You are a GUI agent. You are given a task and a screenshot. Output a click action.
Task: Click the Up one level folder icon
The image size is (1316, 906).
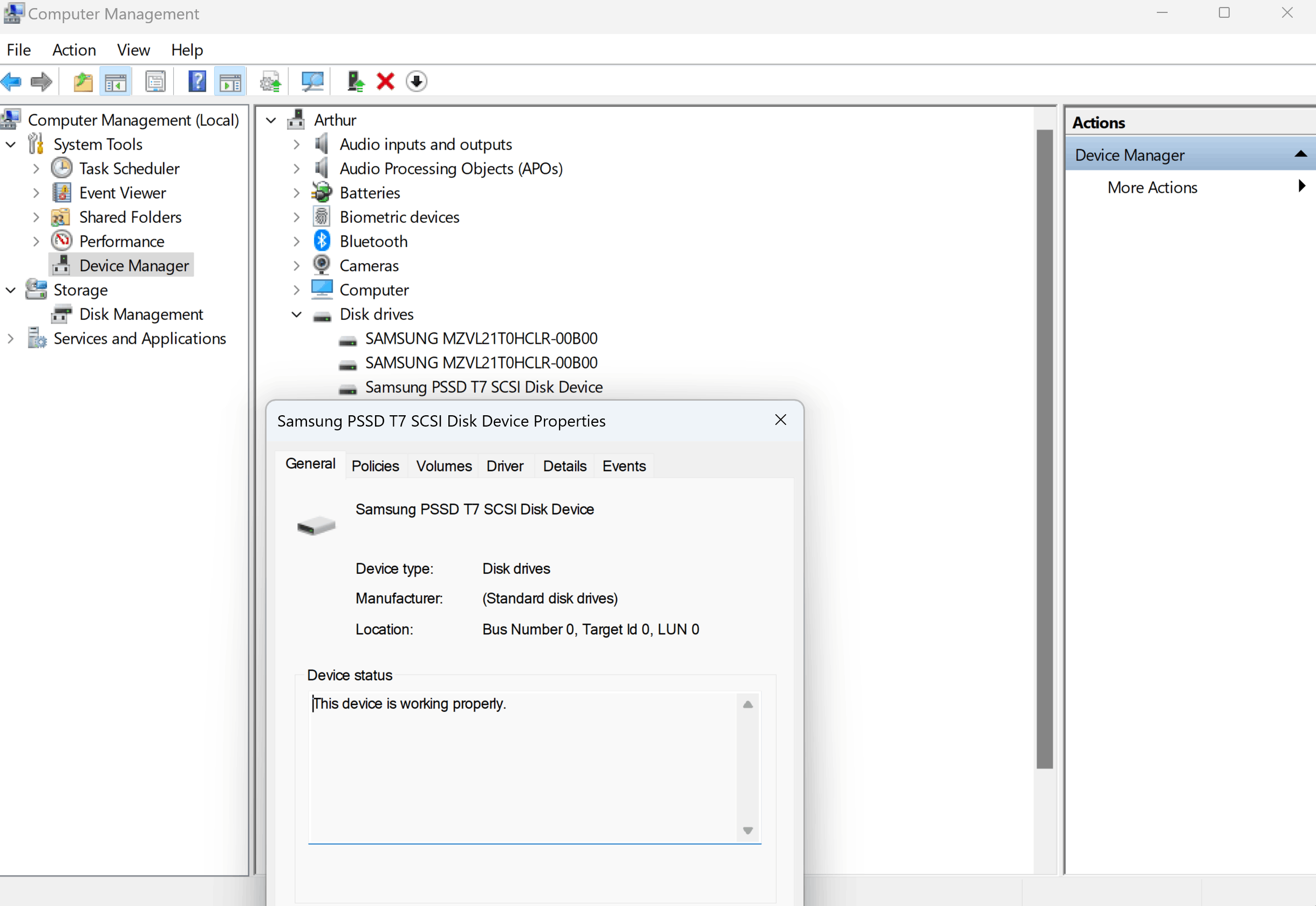point(83,82)
